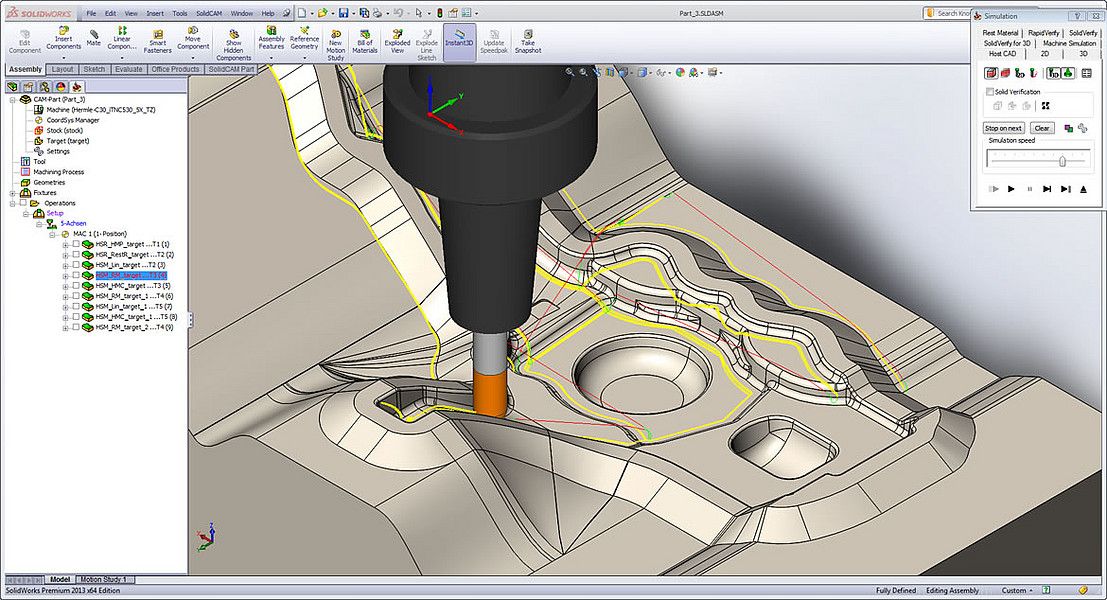Click the table layout icon in Simulation panel
The width and height of the screenshot is (1107, 600).
click(x=1087, y=73)
